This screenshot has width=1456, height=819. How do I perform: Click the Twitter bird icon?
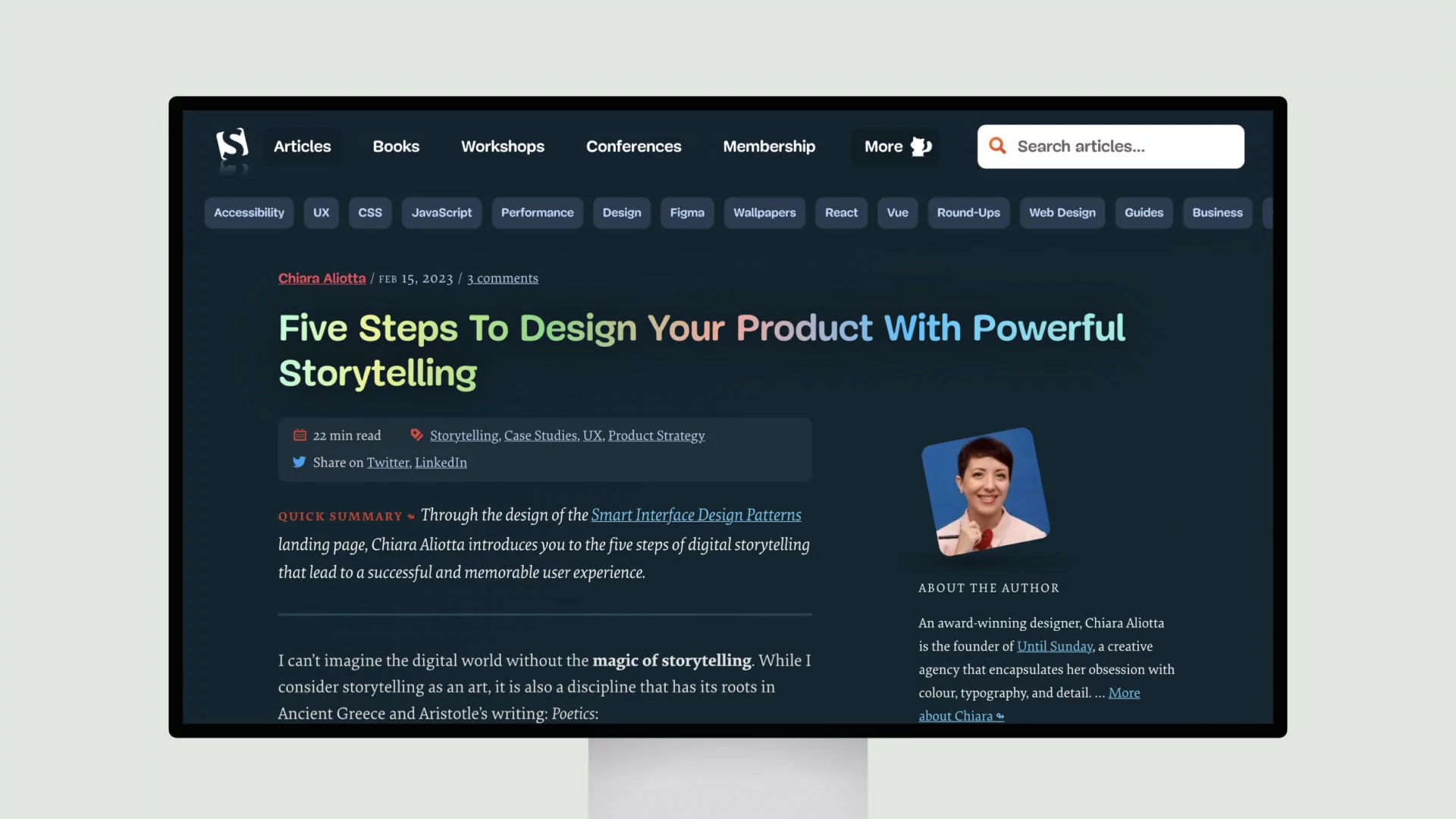pyautogui.click(x=299, y=461)
